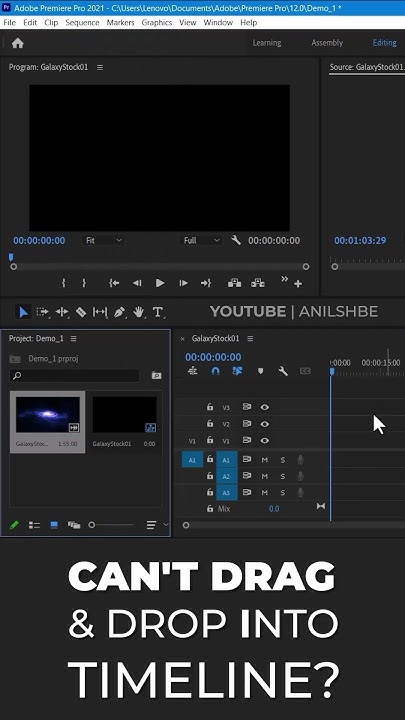The width and height of the screenshot is (405, 720).
Task: Switch to Assembly workspace
Action: [x=327, y=43]
